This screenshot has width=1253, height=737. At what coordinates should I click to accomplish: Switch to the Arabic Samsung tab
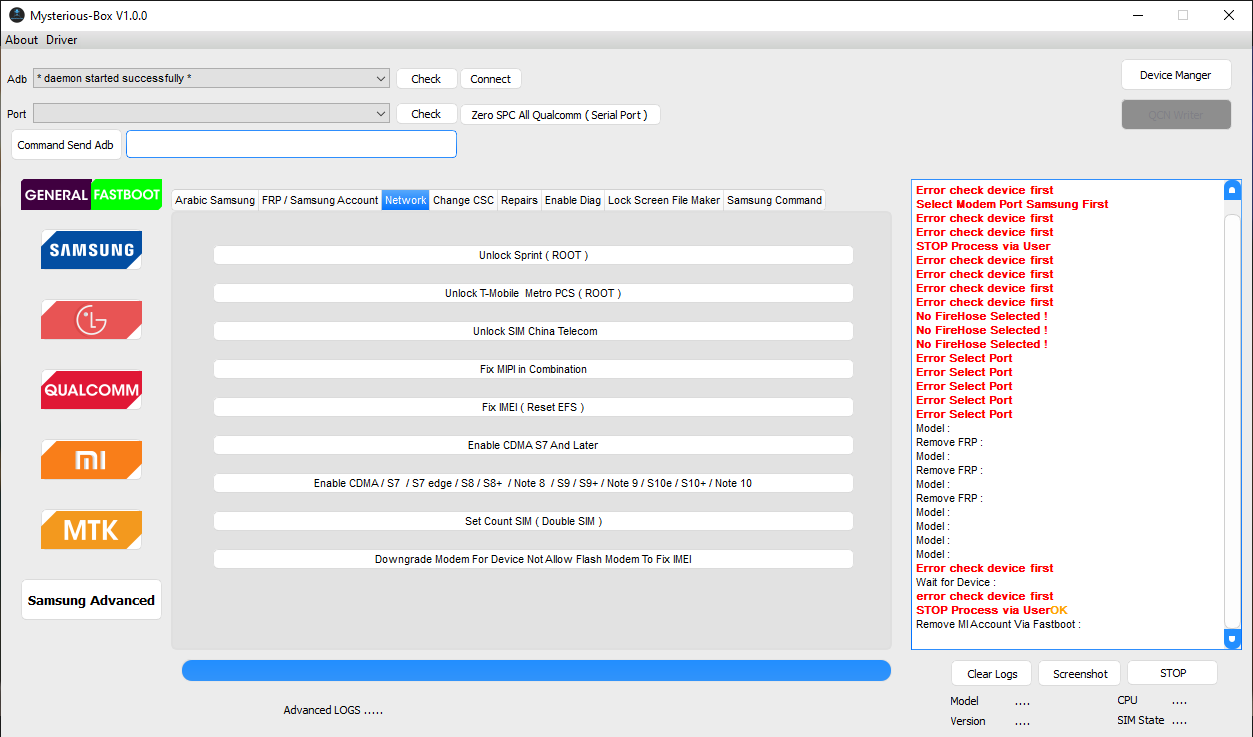click(x=215, y=200)
